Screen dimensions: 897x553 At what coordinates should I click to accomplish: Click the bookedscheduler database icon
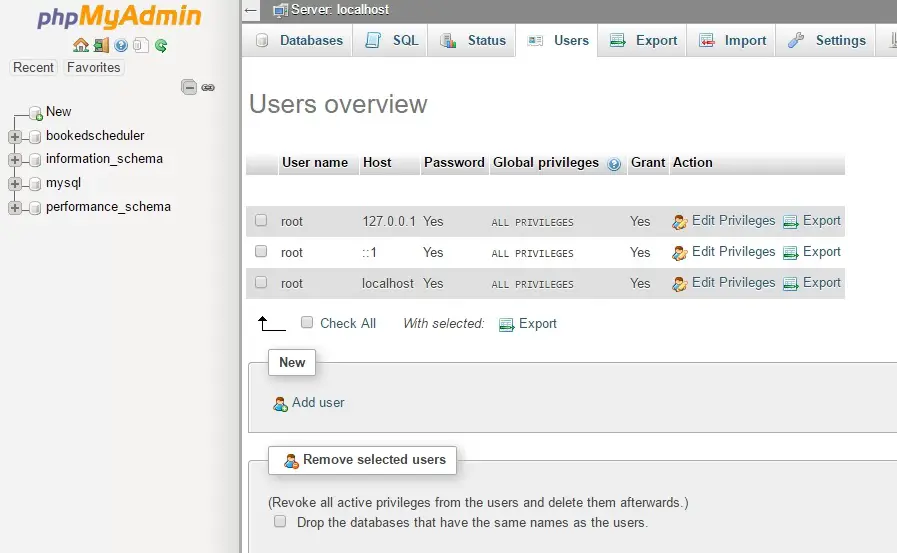click(35, 137)
